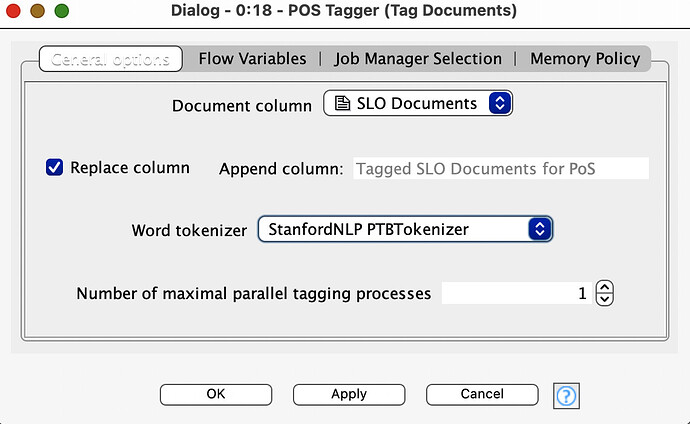Open the Document column dropdown
Viewport: 690px width, 424px height.
pos(418,103)
